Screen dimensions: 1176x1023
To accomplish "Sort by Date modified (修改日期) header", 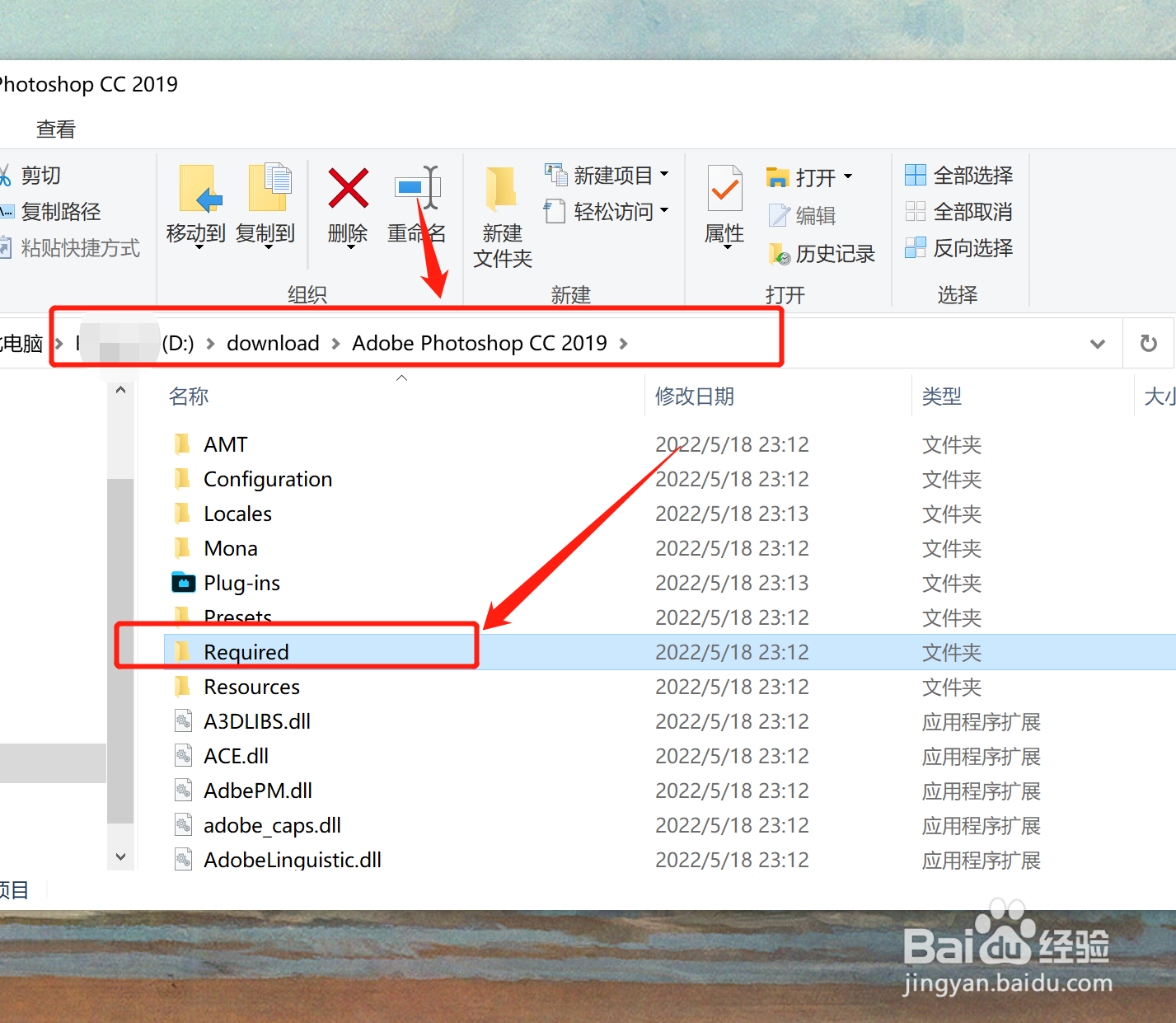I will 695,397.
